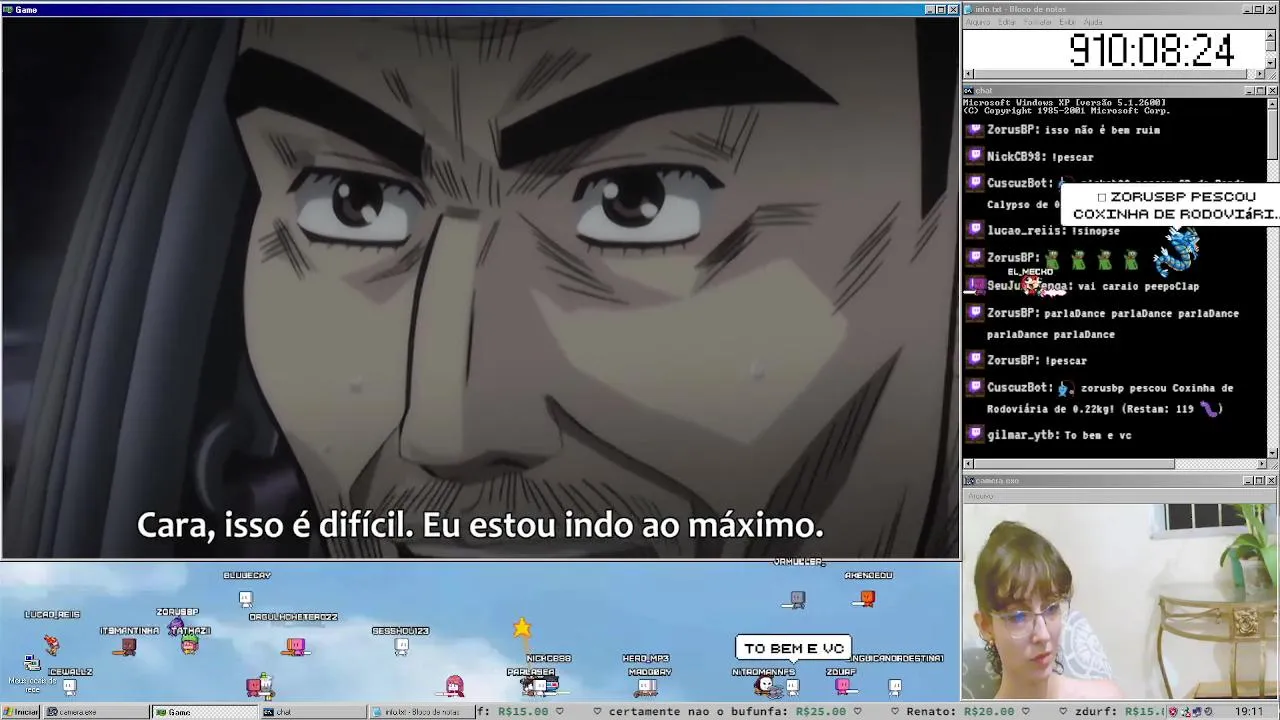Screen dimensions: 1280x720
Task: Open the Exibir menu in Notepad
Action: 1068,22
